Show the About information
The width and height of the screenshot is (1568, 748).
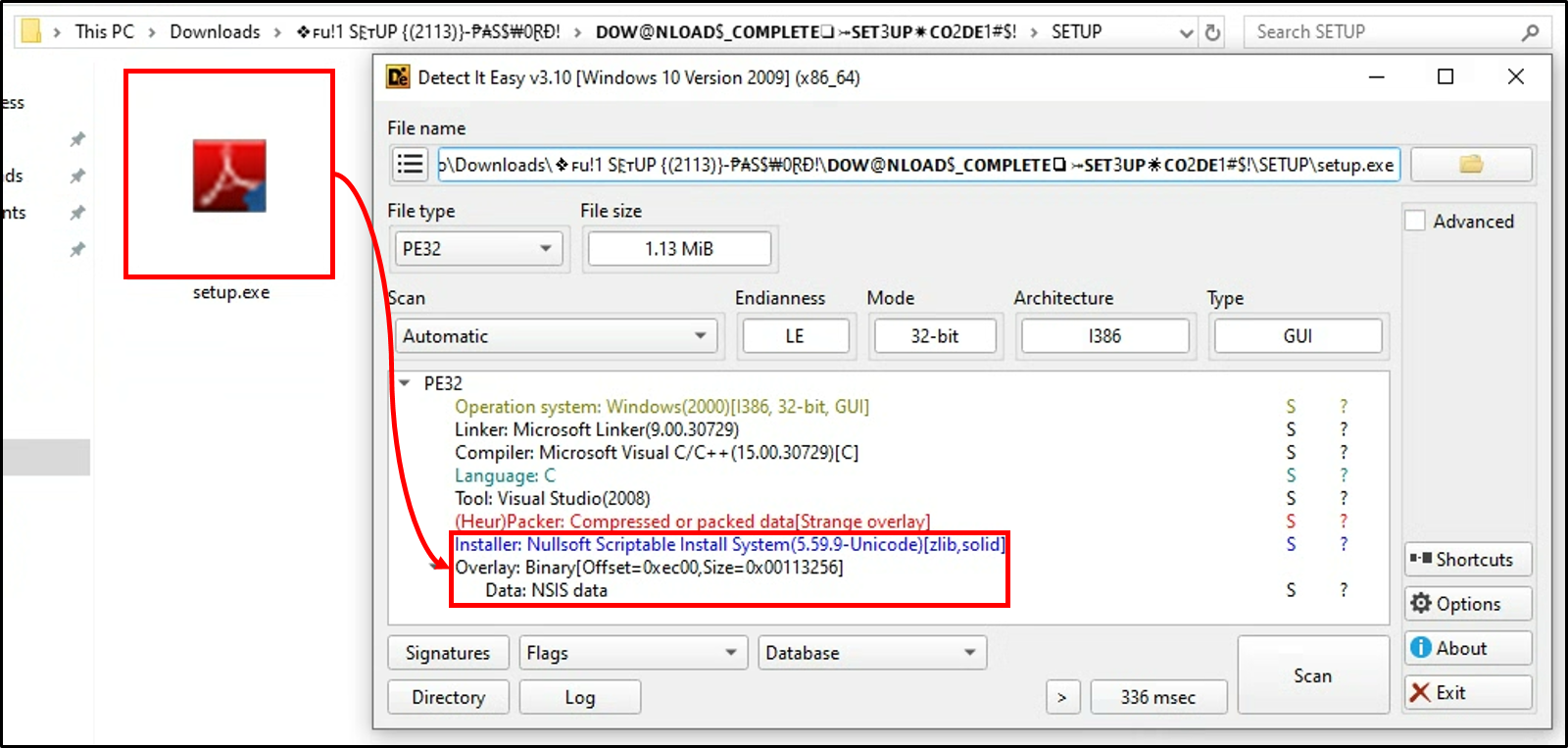(x=1467, y=648)
